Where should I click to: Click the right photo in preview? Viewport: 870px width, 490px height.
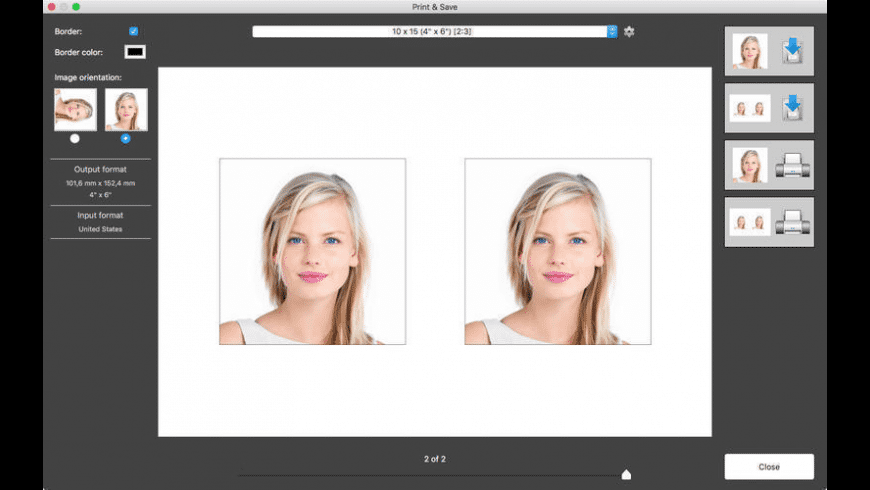(558, 251)
